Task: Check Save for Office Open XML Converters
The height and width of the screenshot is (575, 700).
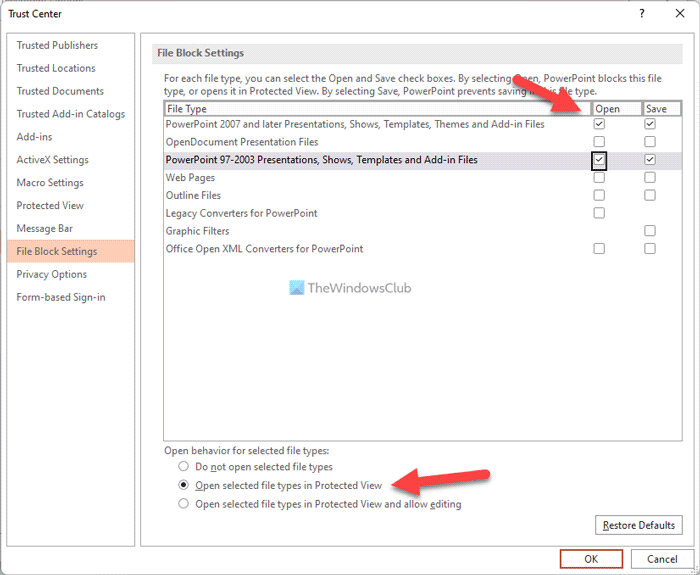Action: (650, 248)
